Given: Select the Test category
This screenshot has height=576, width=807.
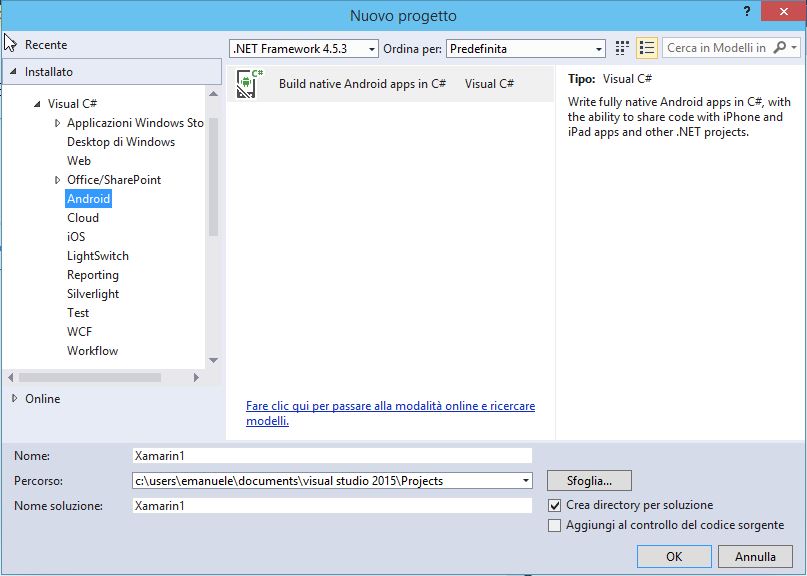Looking at the screenshot, I should 78,313.
